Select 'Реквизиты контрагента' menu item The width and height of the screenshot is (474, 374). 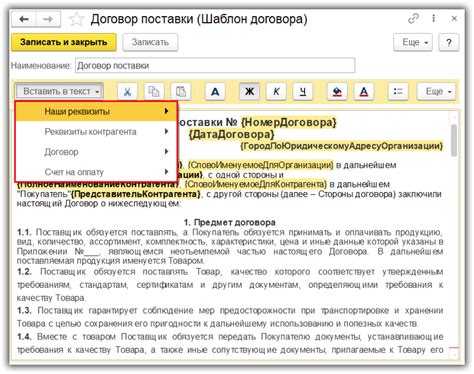tap(96, 132)
